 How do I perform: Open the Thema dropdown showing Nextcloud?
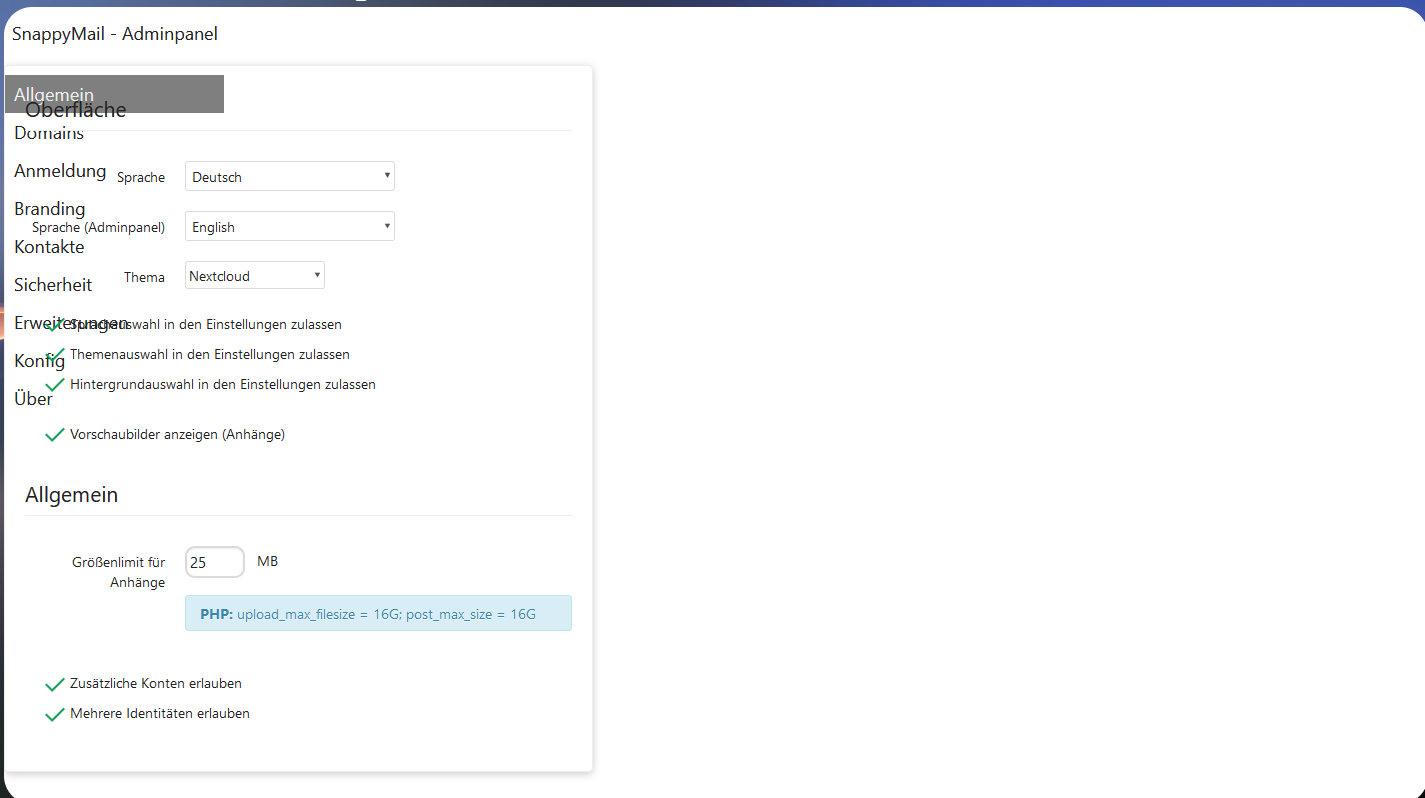pyautogui.click(x=254, y=274)
